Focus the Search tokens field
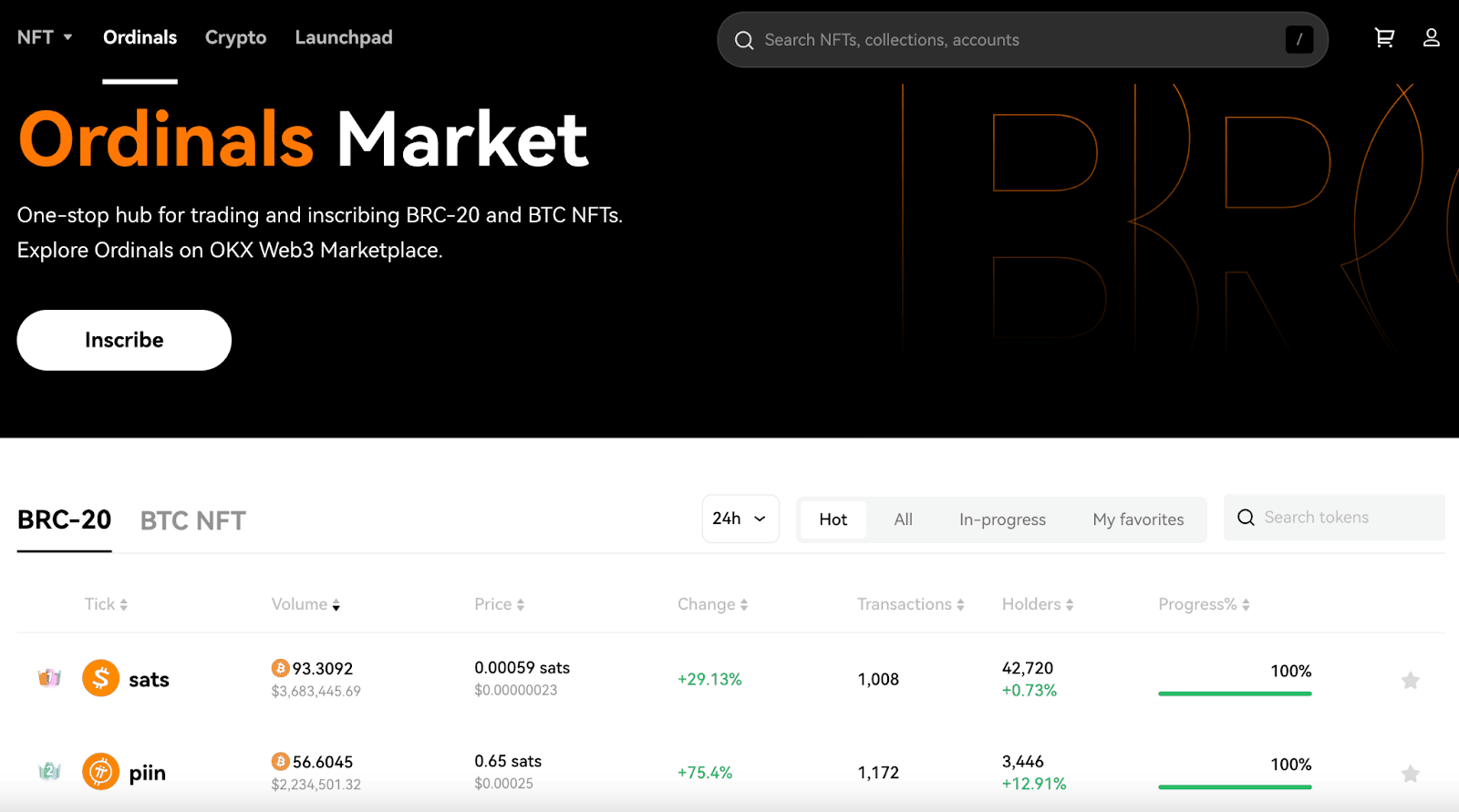 click(1334, 518)
